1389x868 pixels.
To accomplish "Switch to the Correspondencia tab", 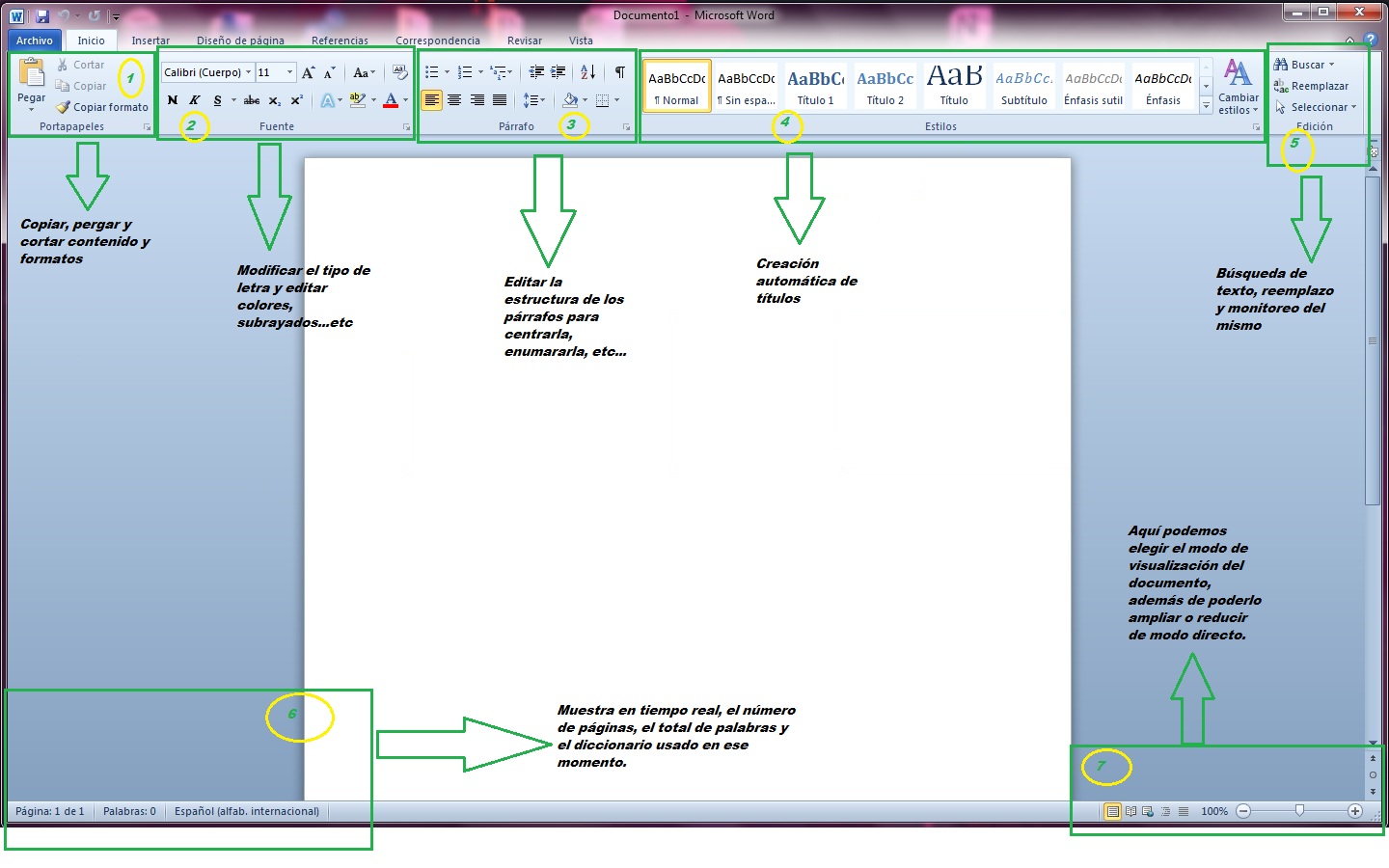I will click(438, 41).
